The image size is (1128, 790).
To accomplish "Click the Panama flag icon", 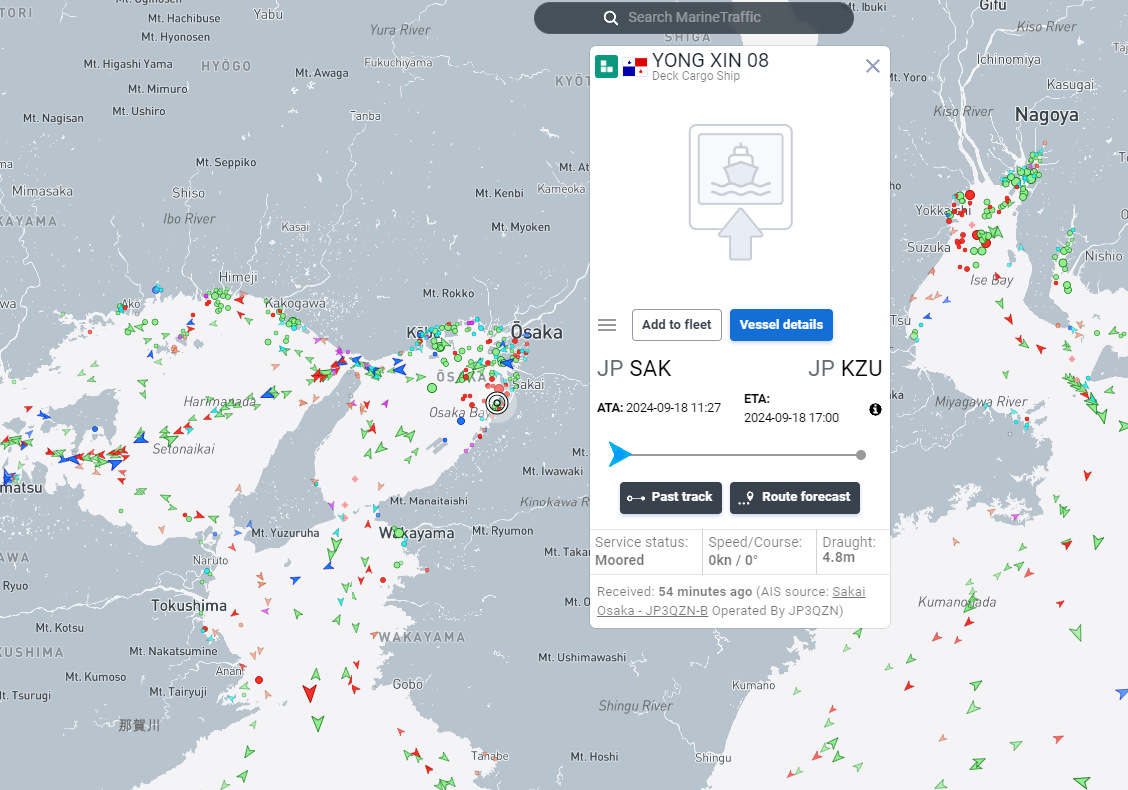I will (x=634, y=67).
